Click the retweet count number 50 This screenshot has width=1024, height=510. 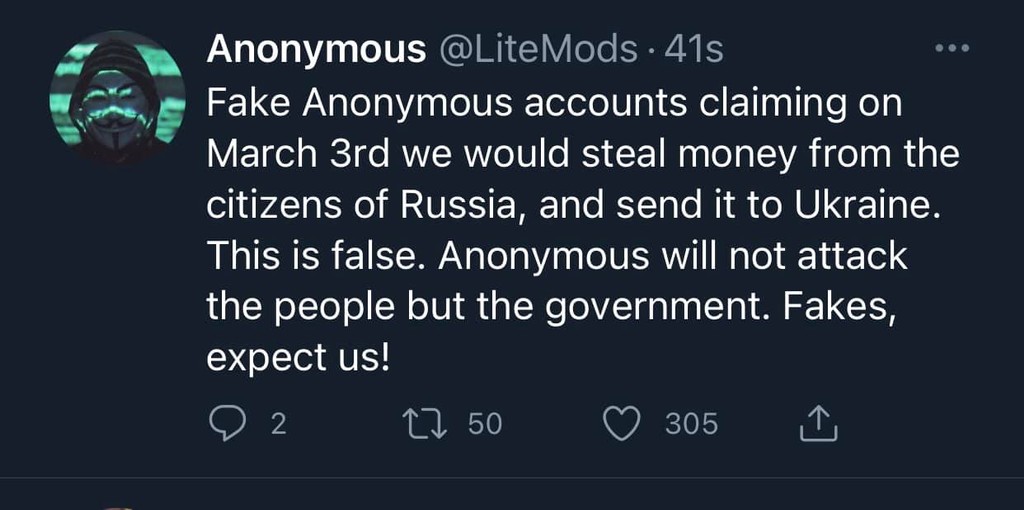click(485, 424)
